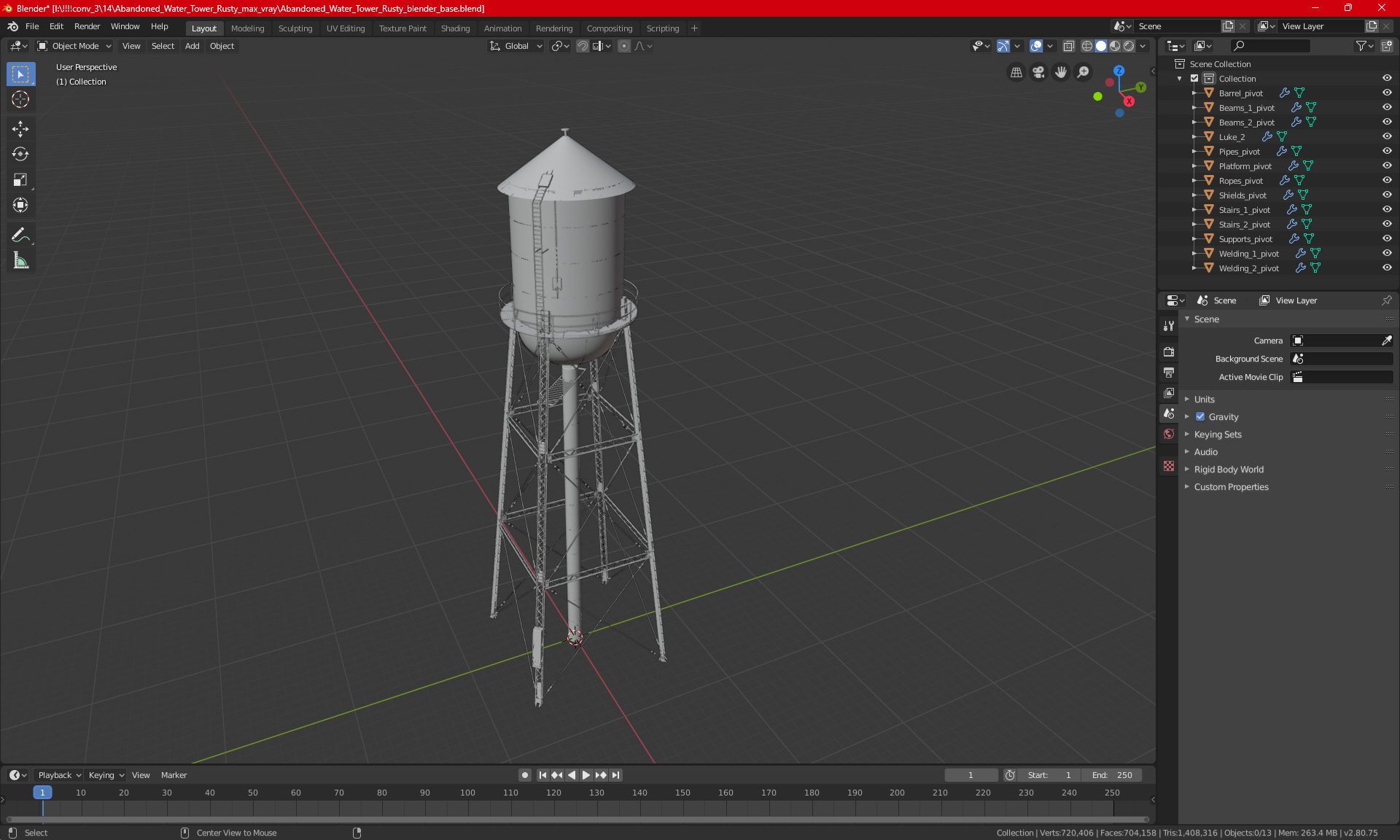Switch to material preview shading
The width and height of the screenshot is (1400, 840).
pos(1115,46)
